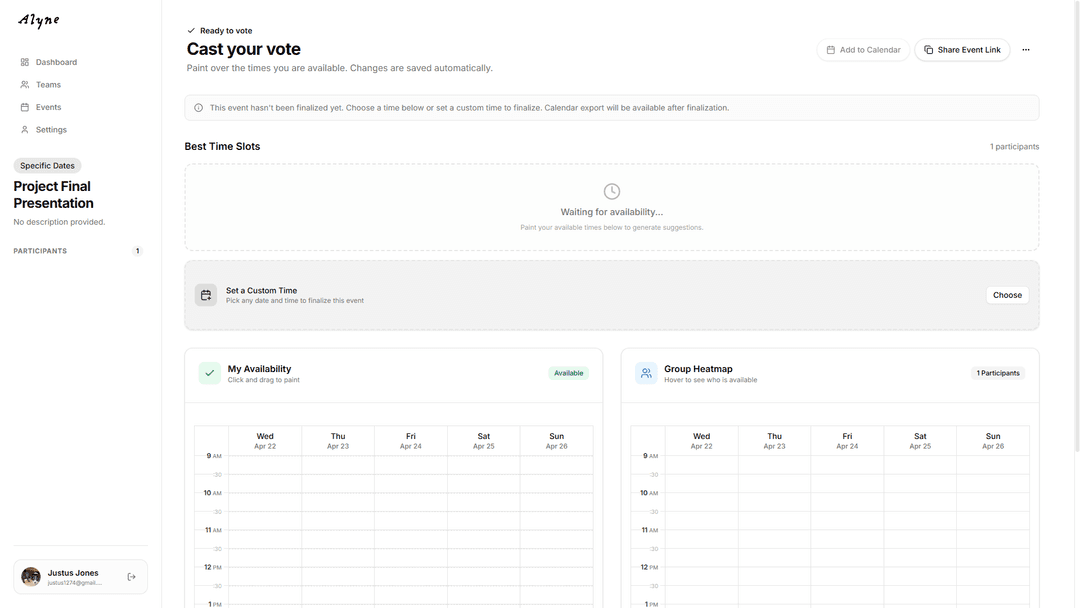1080x608 pixels.
Task: Select Sat Apr 25 column in My Availability
Action: (x=484, y=441)
